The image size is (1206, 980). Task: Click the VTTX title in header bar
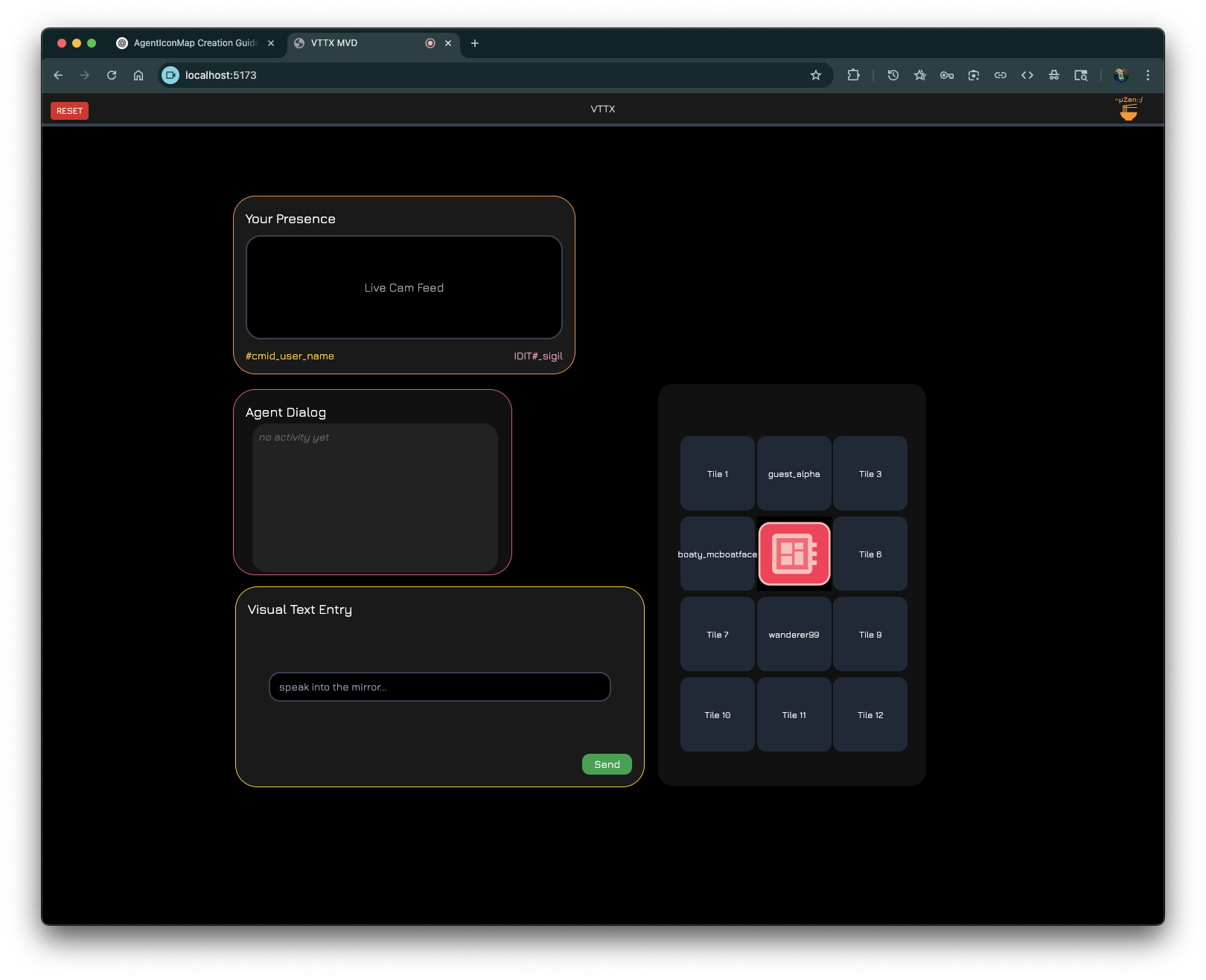coord(603,109)
